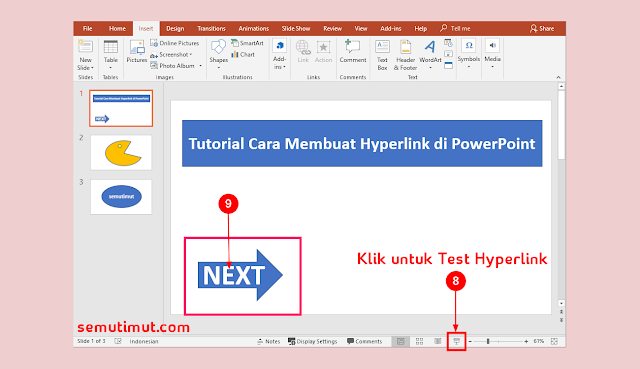This screenshot has width=640, height=369.
Task: Switch to Normal view in the status bar
Action: pos(400,341)
